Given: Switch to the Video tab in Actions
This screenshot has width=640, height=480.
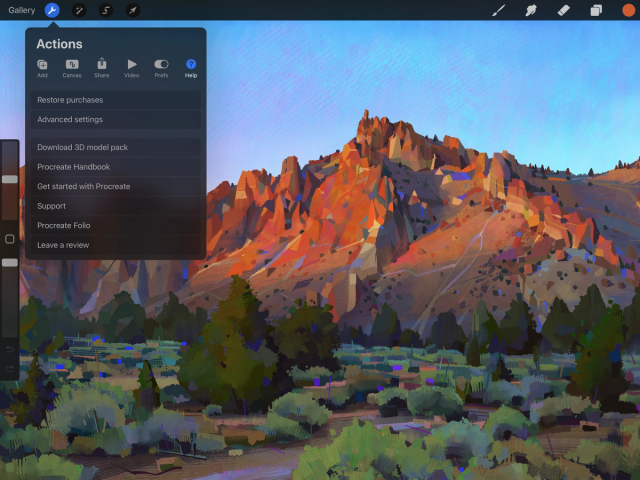Looking at the screenshot, I should click(x=131, y=68).
